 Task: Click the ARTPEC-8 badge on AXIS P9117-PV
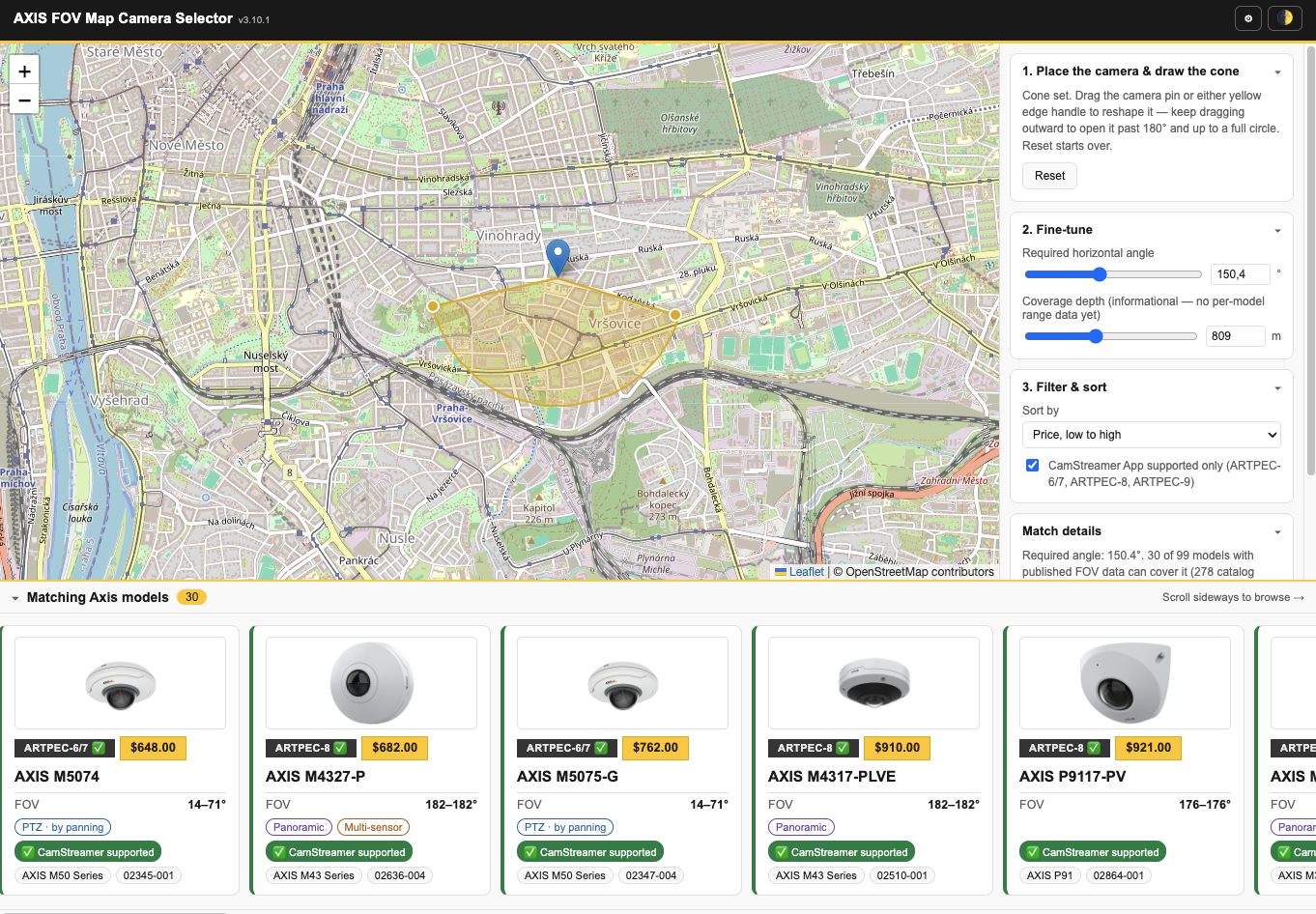click(1065, 748)
